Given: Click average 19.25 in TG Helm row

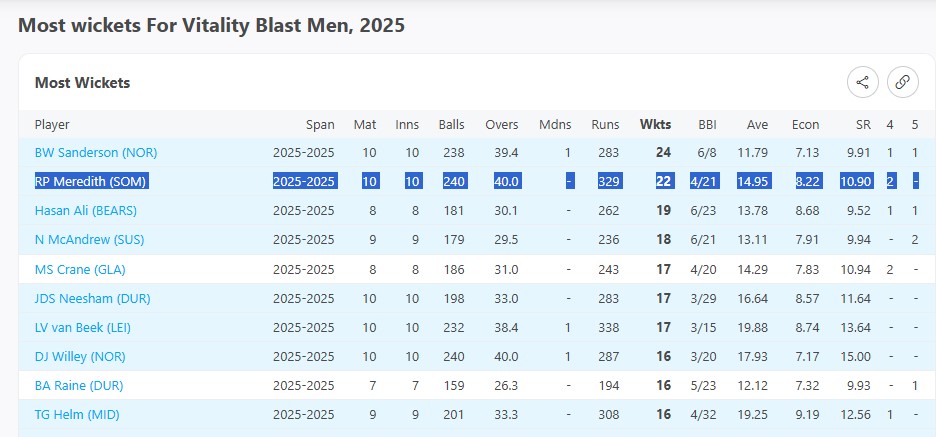Looking at the screenshot, I should coord(753,414).
